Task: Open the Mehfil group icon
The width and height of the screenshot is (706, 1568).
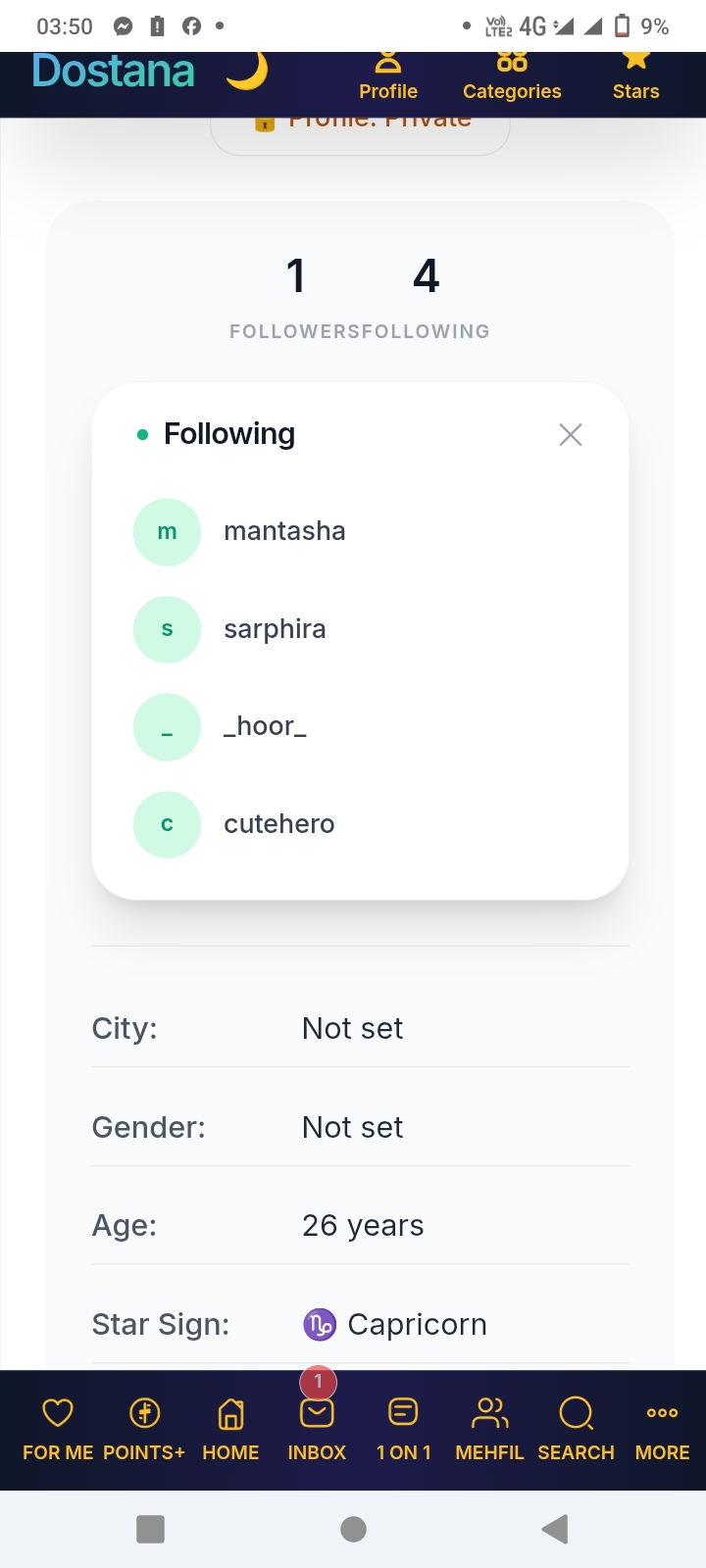Action: (x=489, y=1412)
